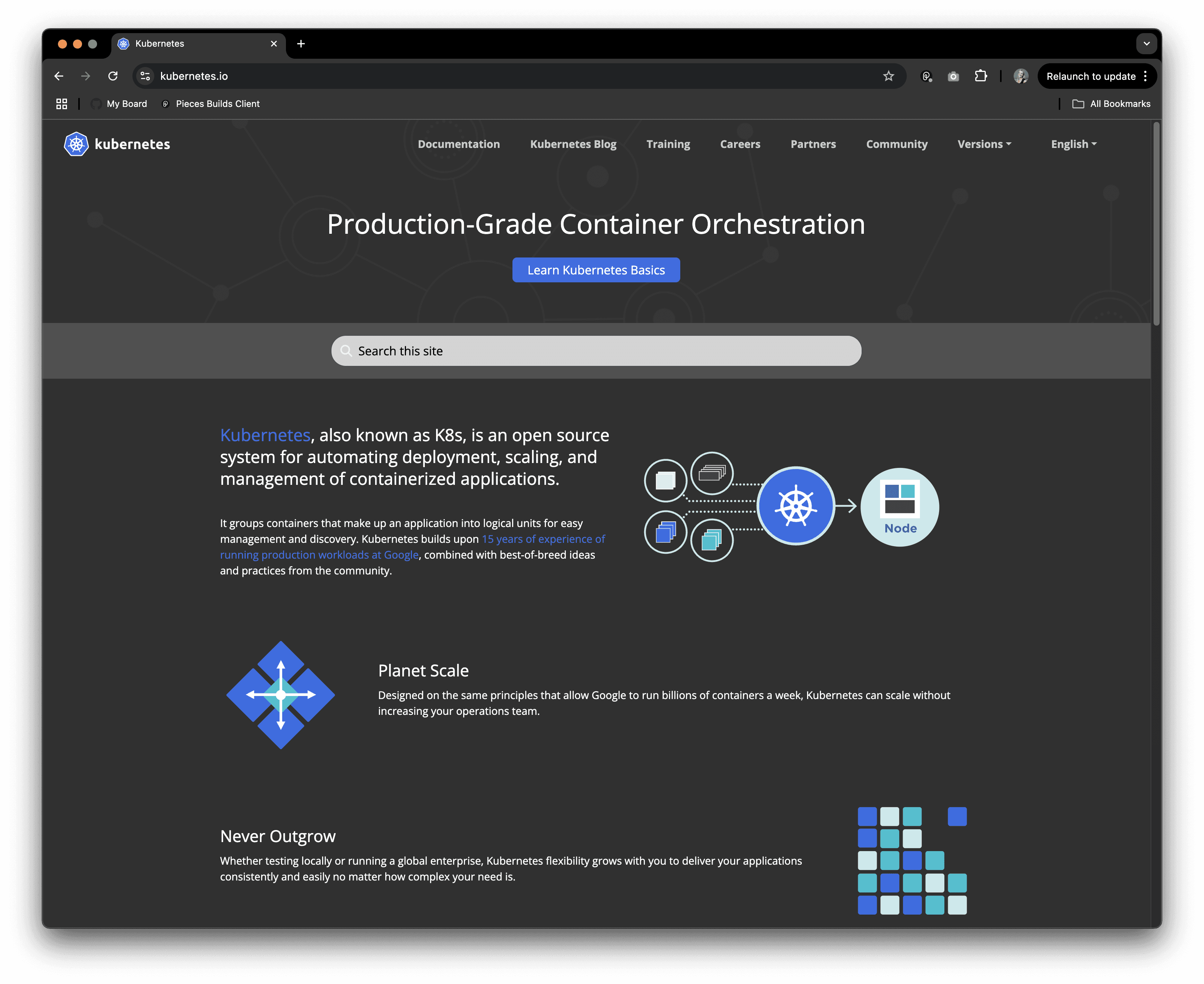Click the Never Outgrow squares graphic
Viewport: 1204px width, 984px height.
tap(912, 861)
